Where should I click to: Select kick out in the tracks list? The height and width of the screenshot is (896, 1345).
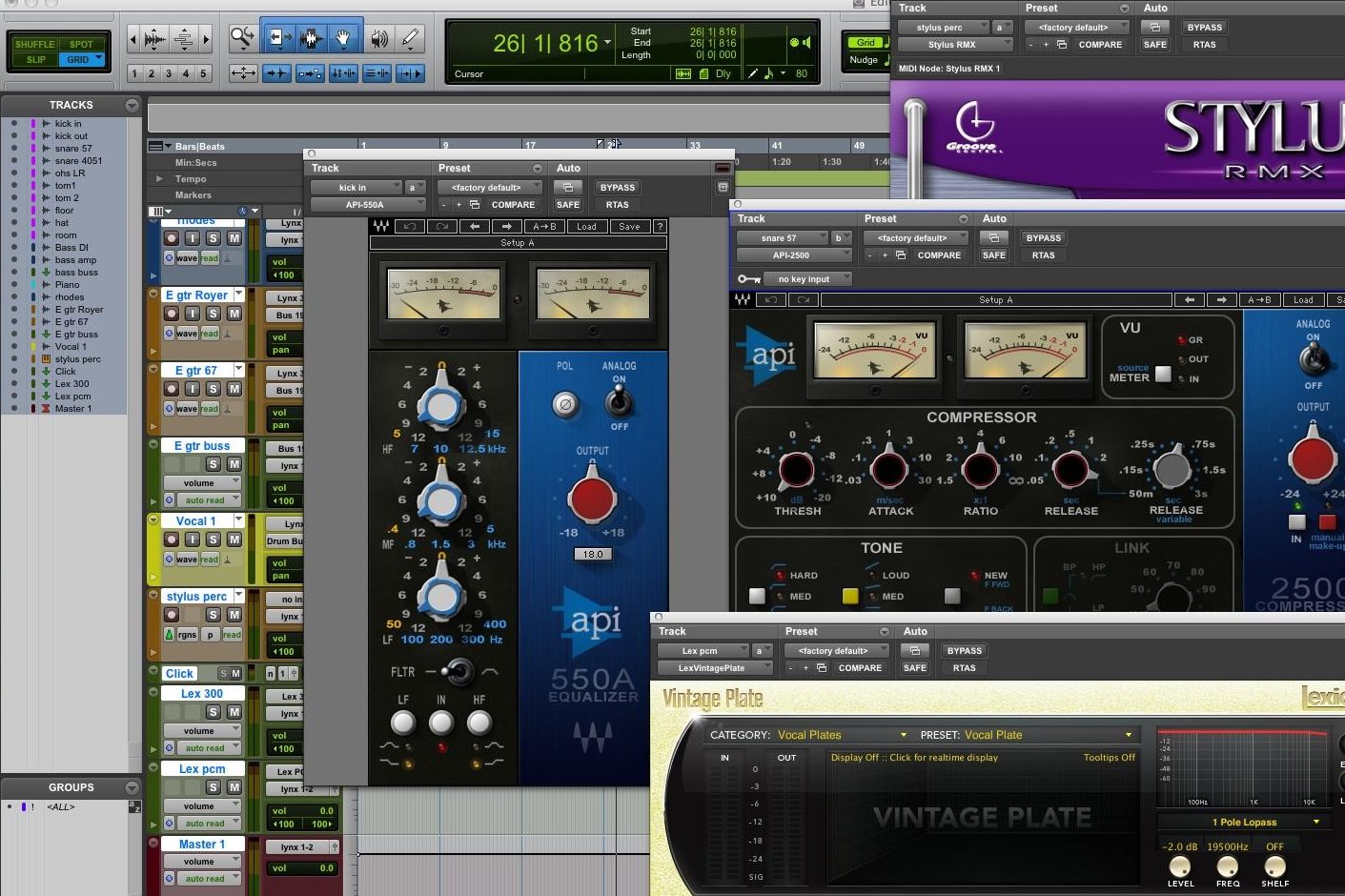pyautogui.click(x=71, y=135)
